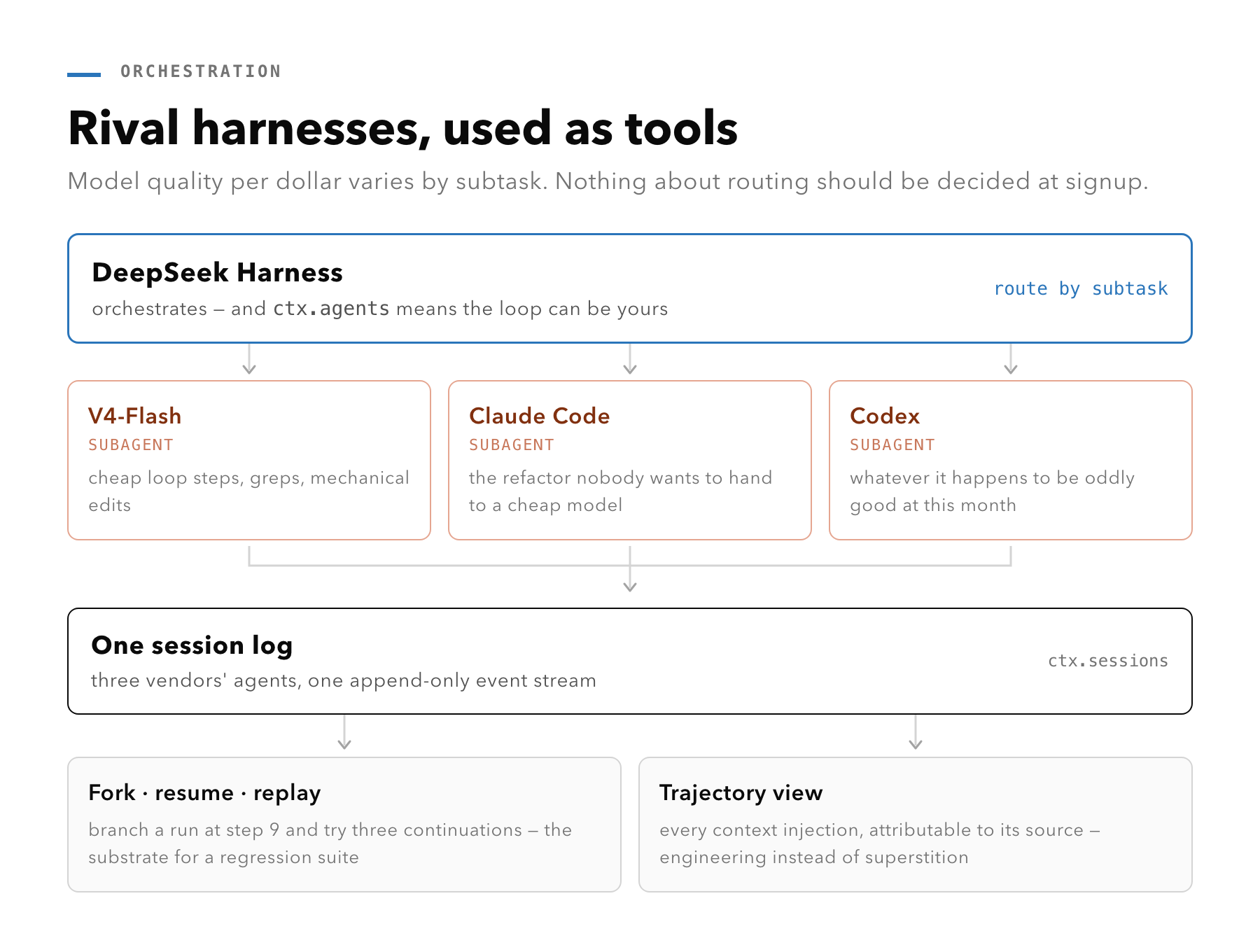Click the 'Rival harnesses, used as tools' headline
The image size is (1260, 952).
pyautogui.click(x=402, y=129)
